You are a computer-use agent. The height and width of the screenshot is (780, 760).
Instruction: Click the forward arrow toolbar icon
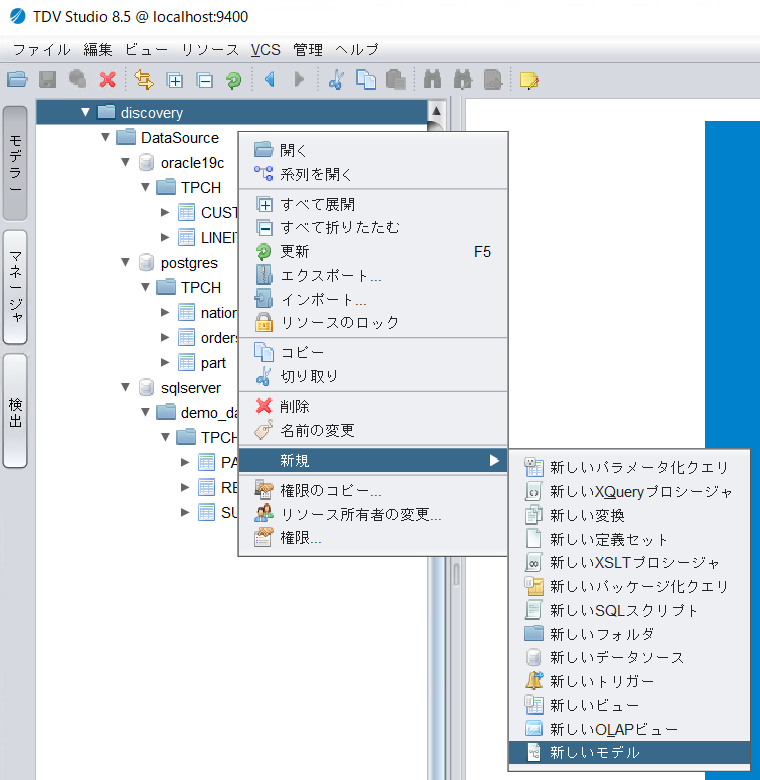click(x=299, y=79)
